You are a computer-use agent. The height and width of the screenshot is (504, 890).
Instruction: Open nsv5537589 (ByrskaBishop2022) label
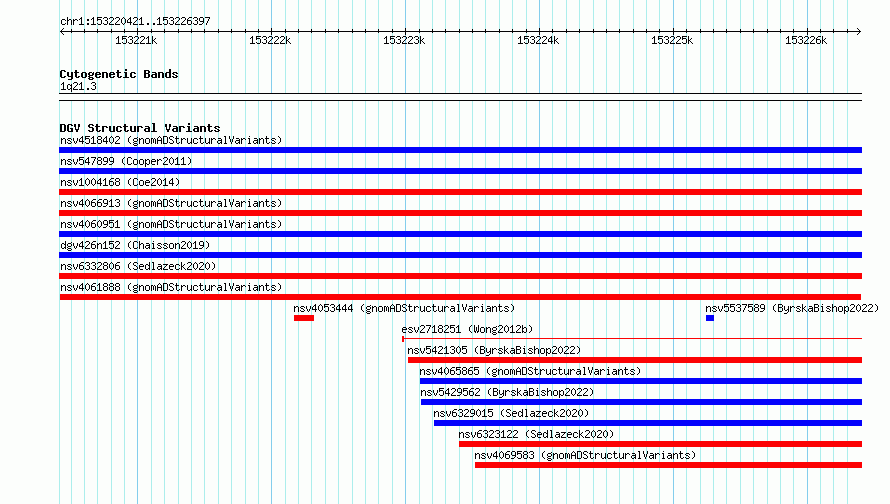pos(792,308)
